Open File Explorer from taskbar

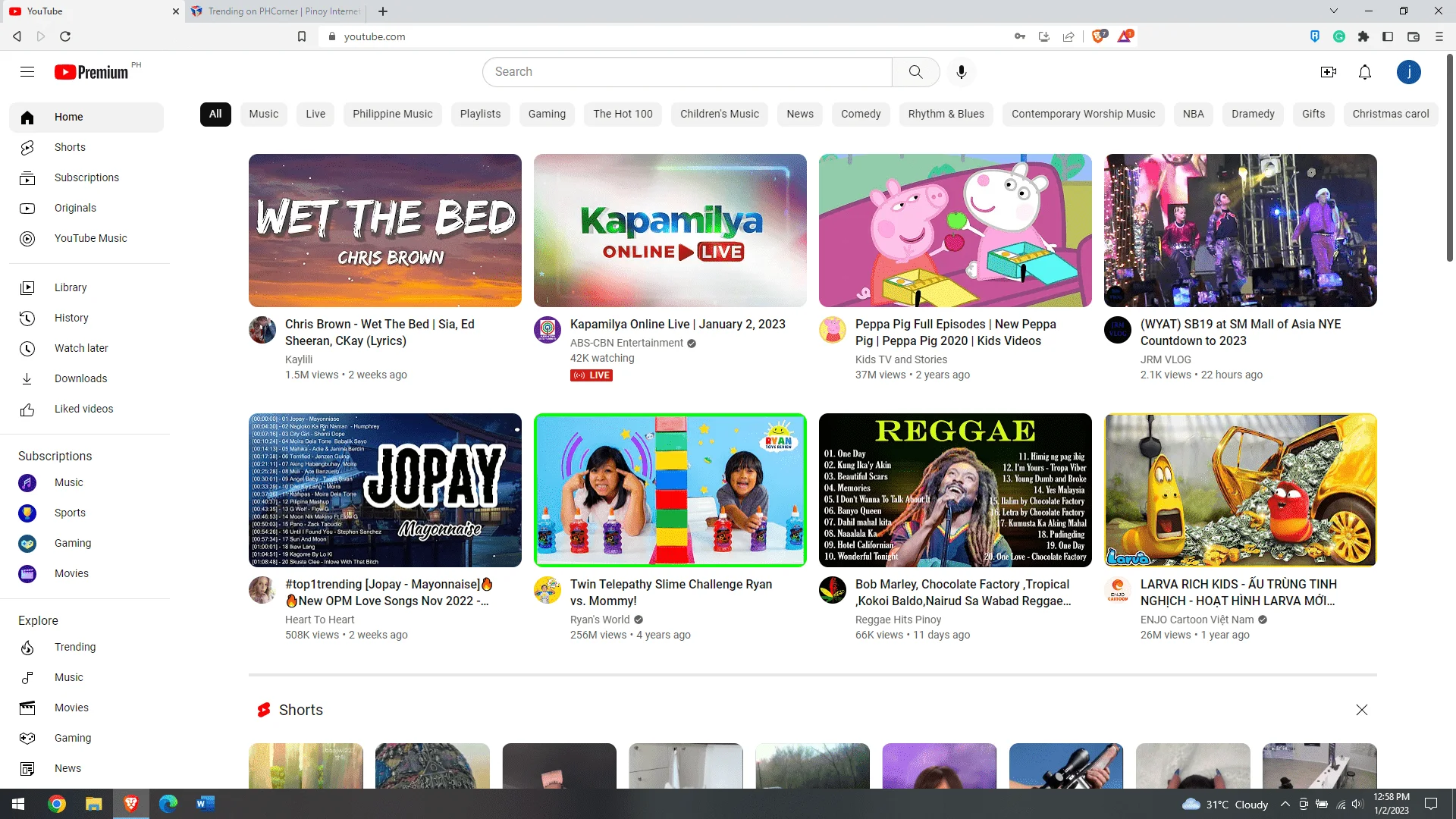[x=93, y=804]
